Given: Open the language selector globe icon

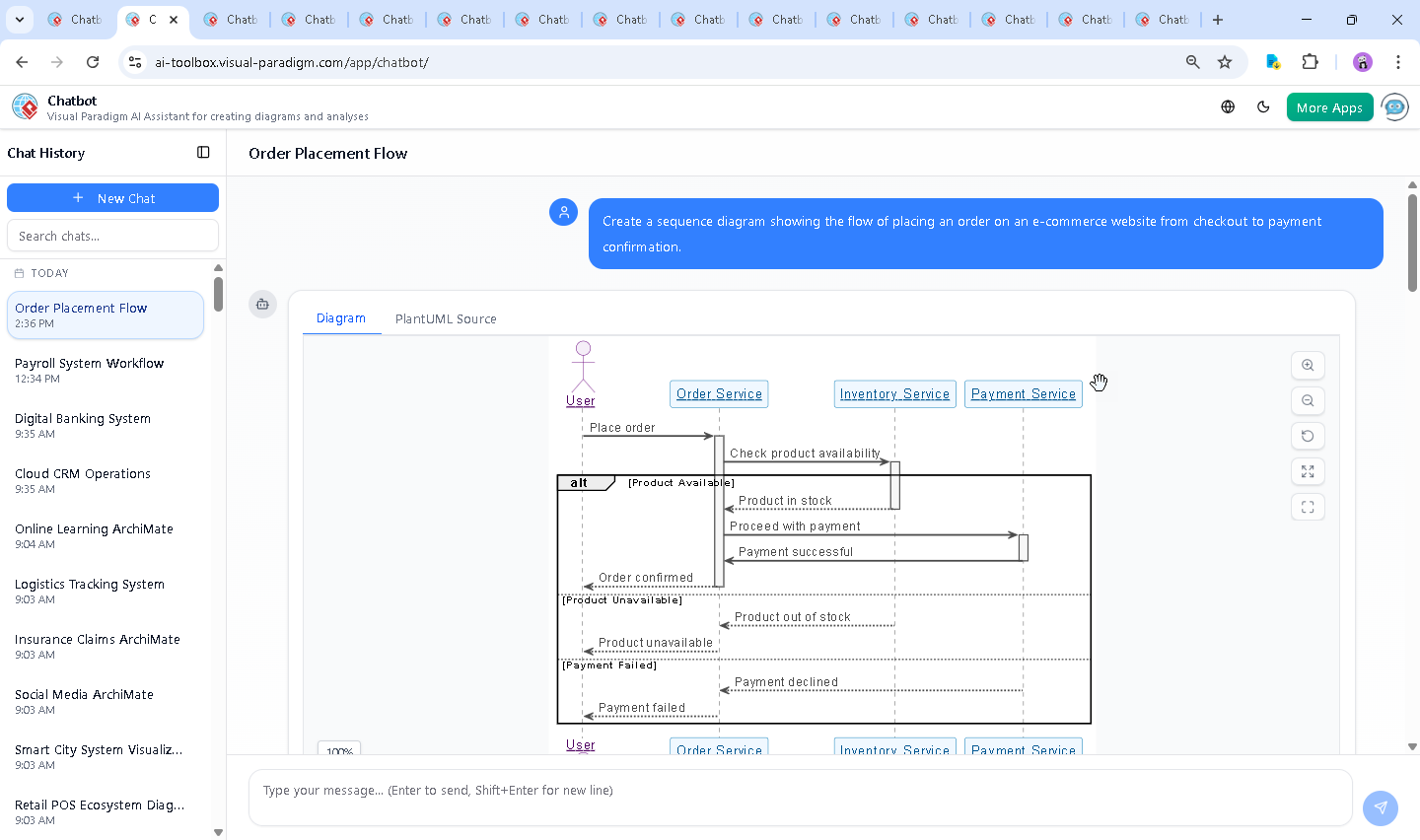Looking at the screenshot, I should click(x=1228, y=107).
